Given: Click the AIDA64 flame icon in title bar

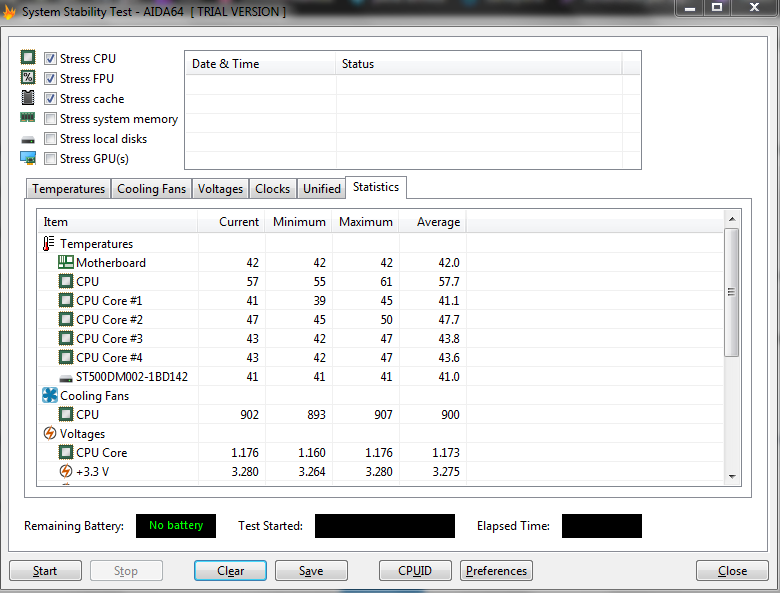Looking at the screenshot, I should pos(9,12).
